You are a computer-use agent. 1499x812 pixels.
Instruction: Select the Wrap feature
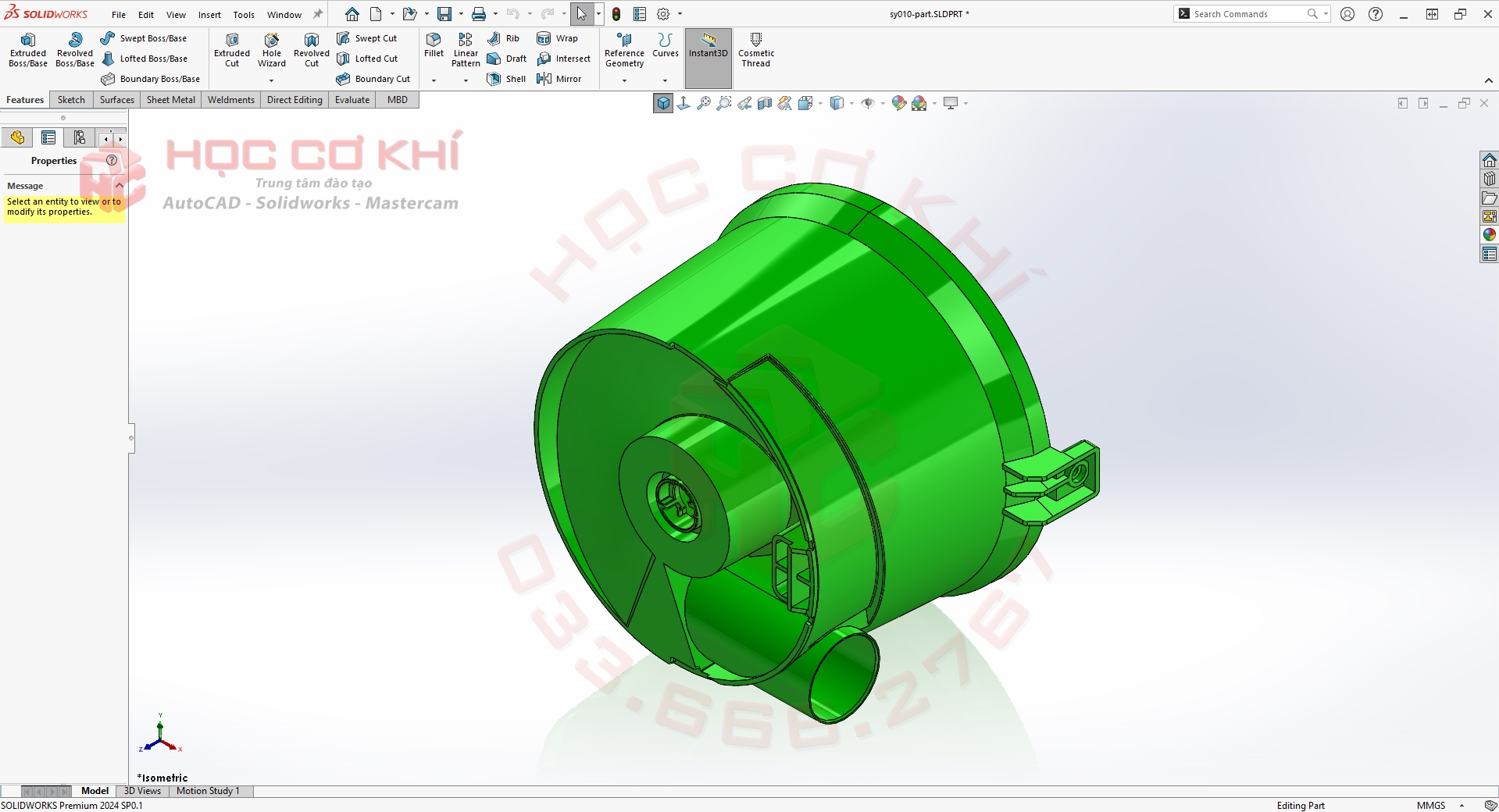pyautogui.click(x=557, y=38)
